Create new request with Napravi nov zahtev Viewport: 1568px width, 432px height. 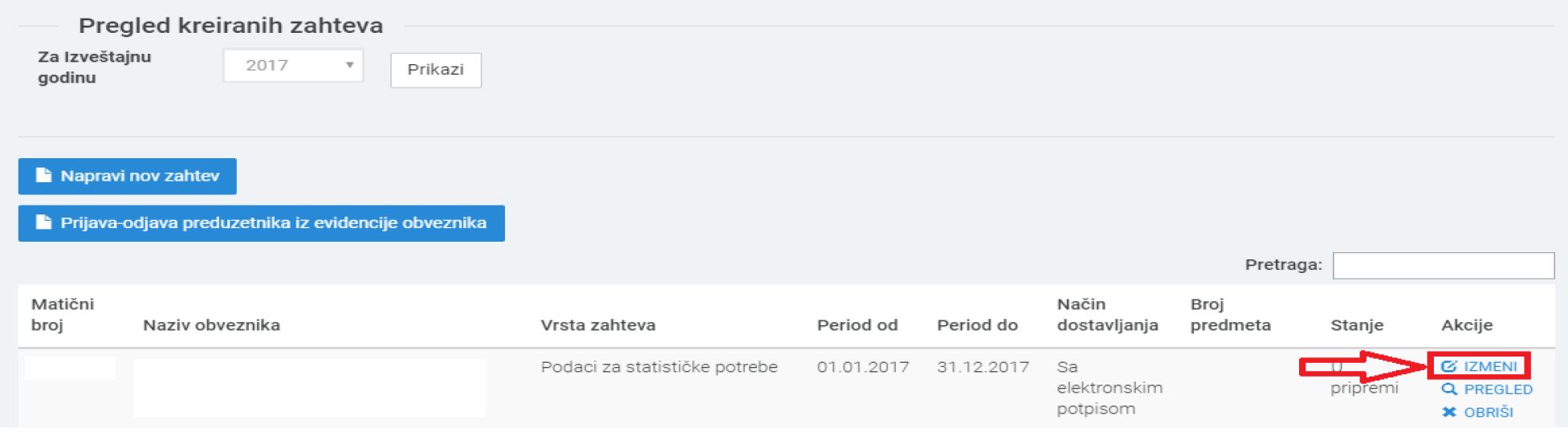coord(128,176)
